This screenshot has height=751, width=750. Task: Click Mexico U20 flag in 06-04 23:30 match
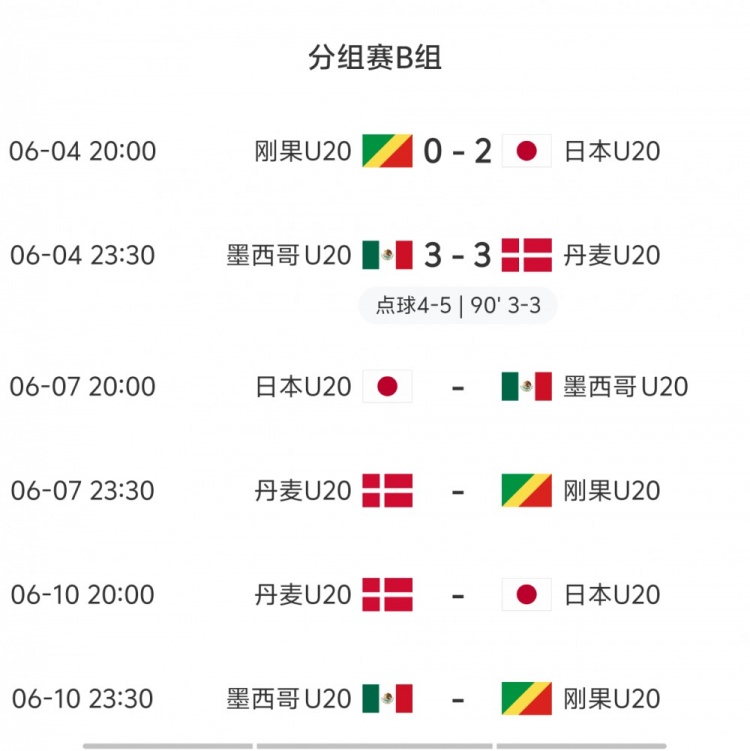pos(387,255)
